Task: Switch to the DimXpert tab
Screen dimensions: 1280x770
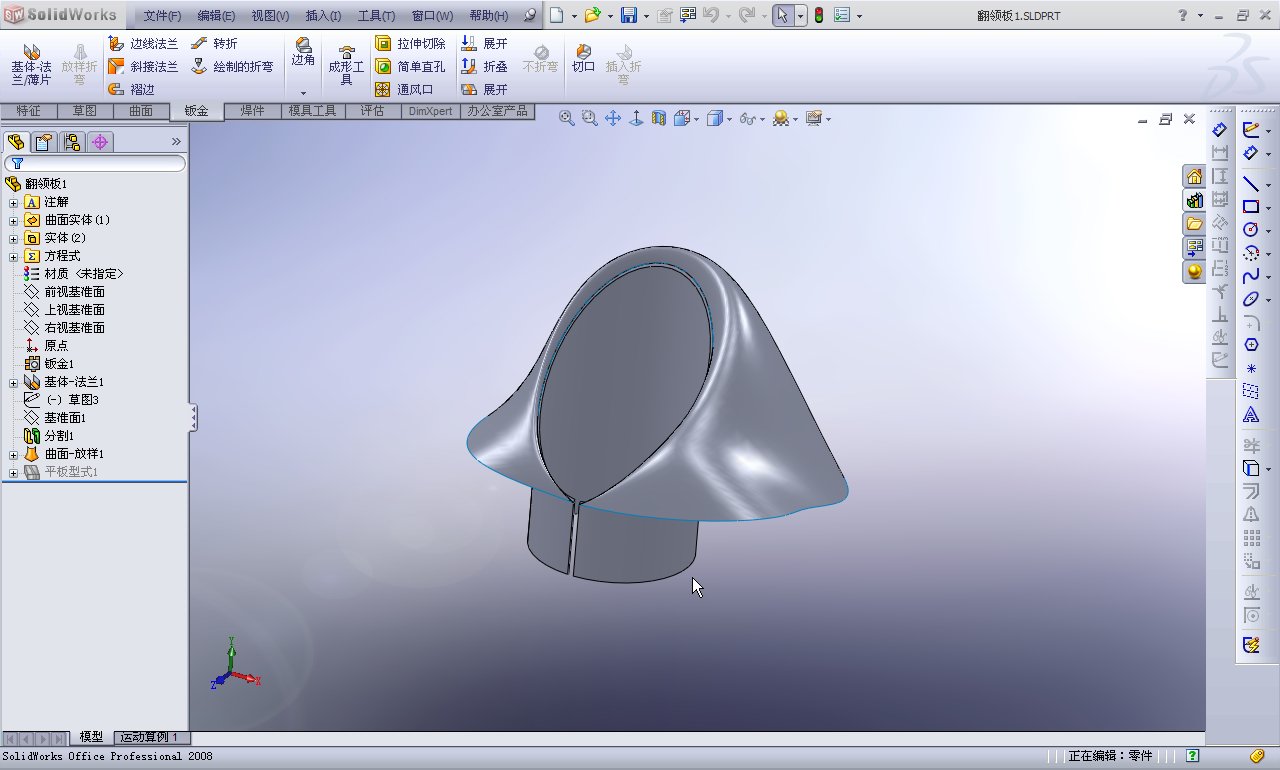Action: point(431,111)
